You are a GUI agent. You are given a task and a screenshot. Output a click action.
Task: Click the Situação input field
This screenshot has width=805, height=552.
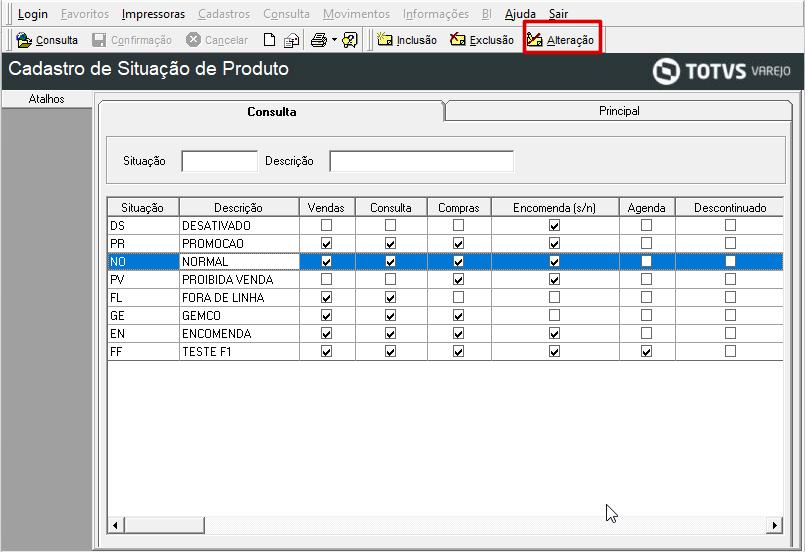220,161
